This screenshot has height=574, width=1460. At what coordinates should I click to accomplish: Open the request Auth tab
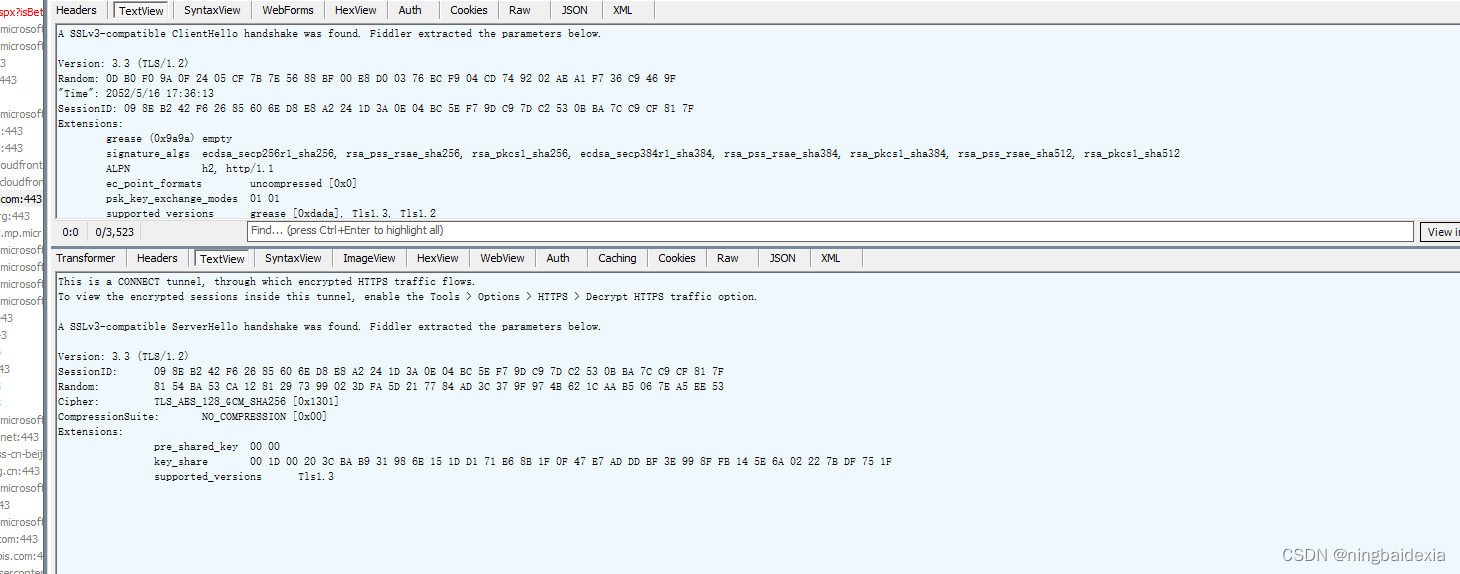(410, 10)
